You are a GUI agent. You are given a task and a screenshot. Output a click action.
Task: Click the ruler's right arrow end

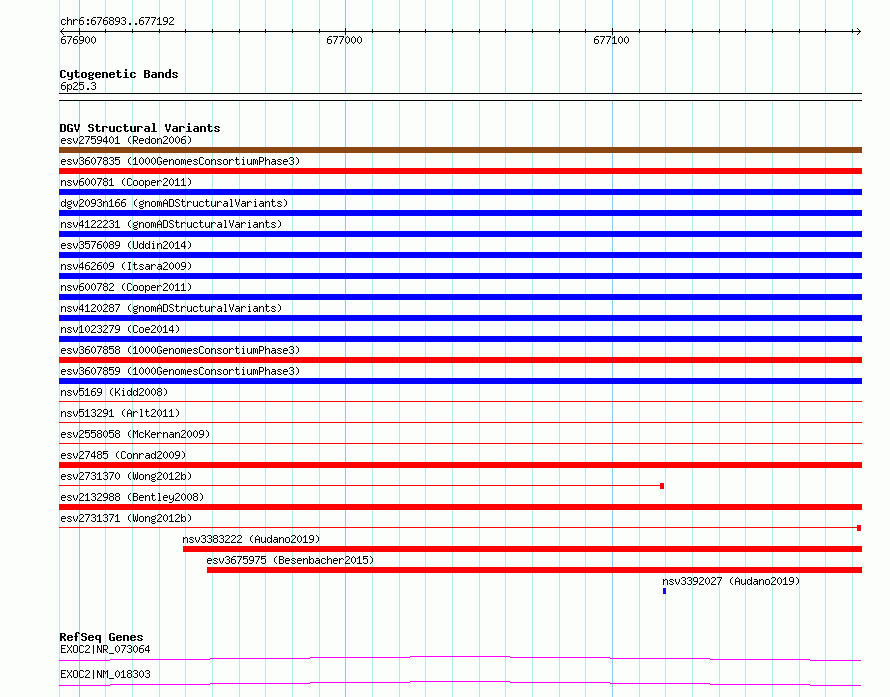(859, 31)
